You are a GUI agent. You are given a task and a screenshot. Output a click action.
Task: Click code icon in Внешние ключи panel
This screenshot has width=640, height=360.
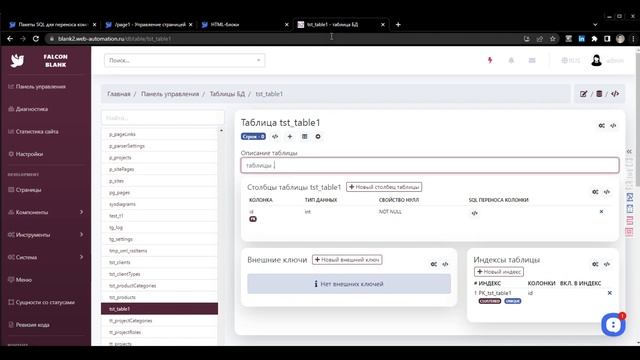pos(445,264)
